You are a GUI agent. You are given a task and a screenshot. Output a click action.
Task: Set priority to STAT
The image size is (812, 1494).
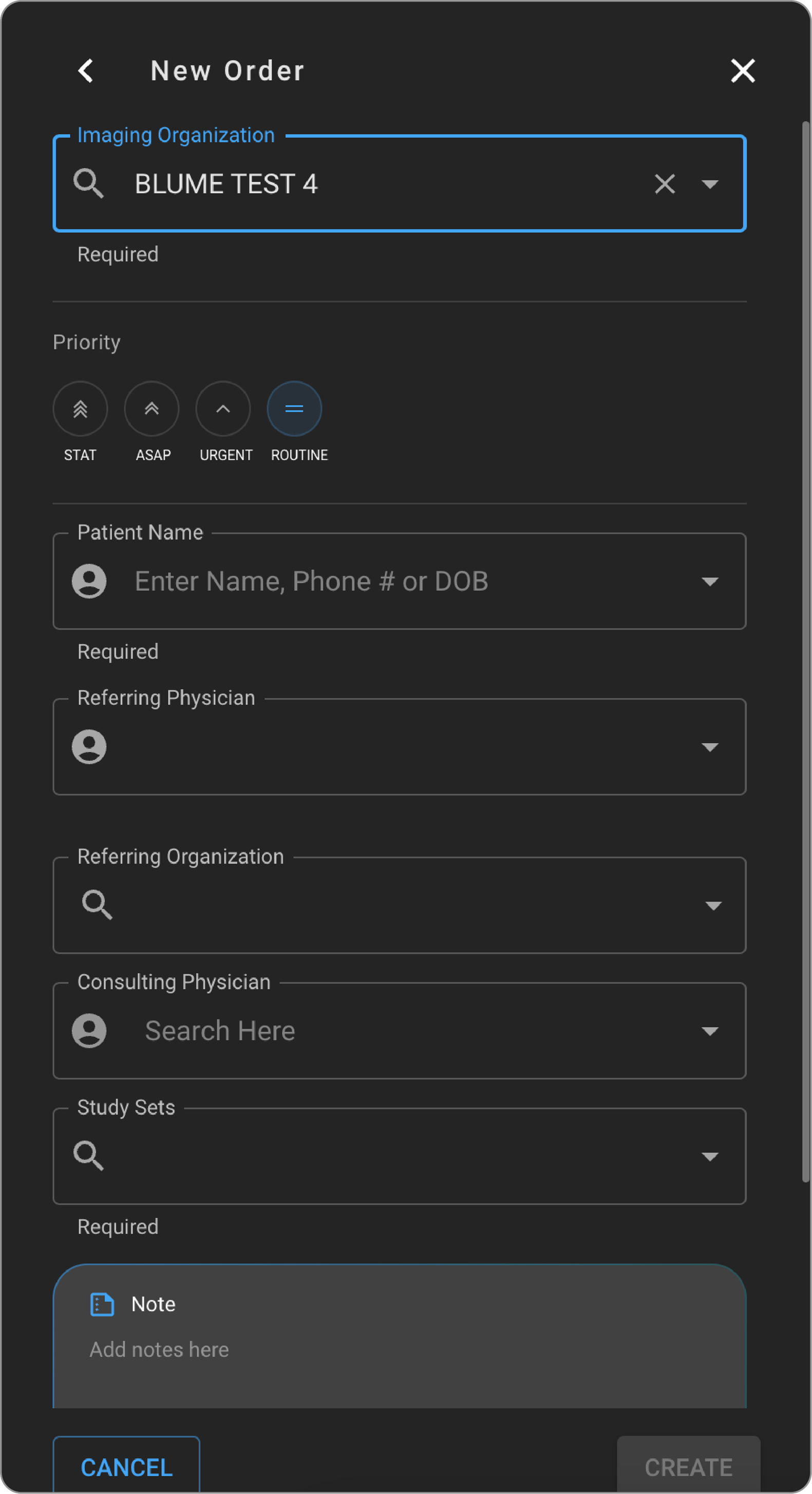click(x=81, y=409)
